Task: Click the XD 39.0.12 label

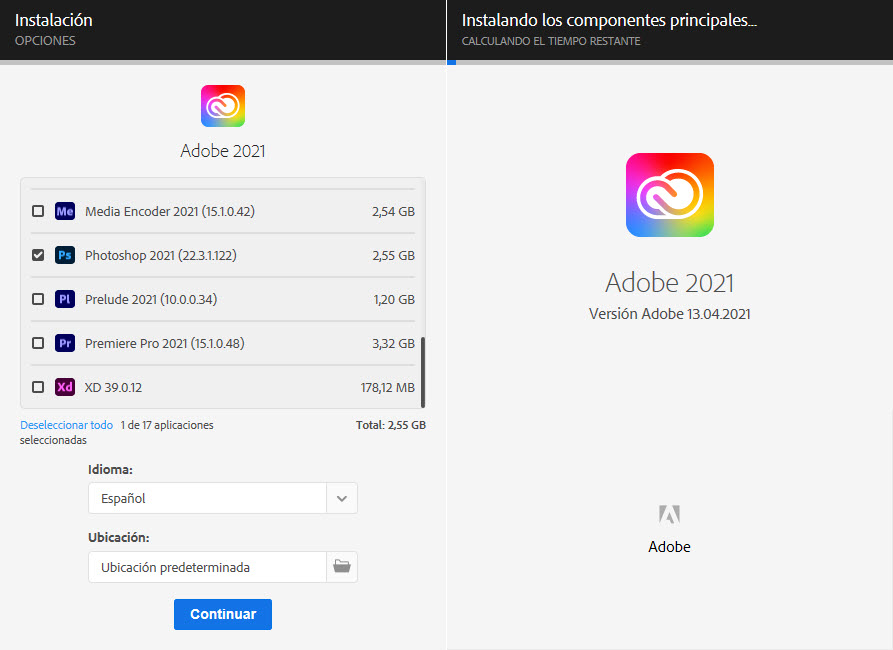Action: point(113,387)
